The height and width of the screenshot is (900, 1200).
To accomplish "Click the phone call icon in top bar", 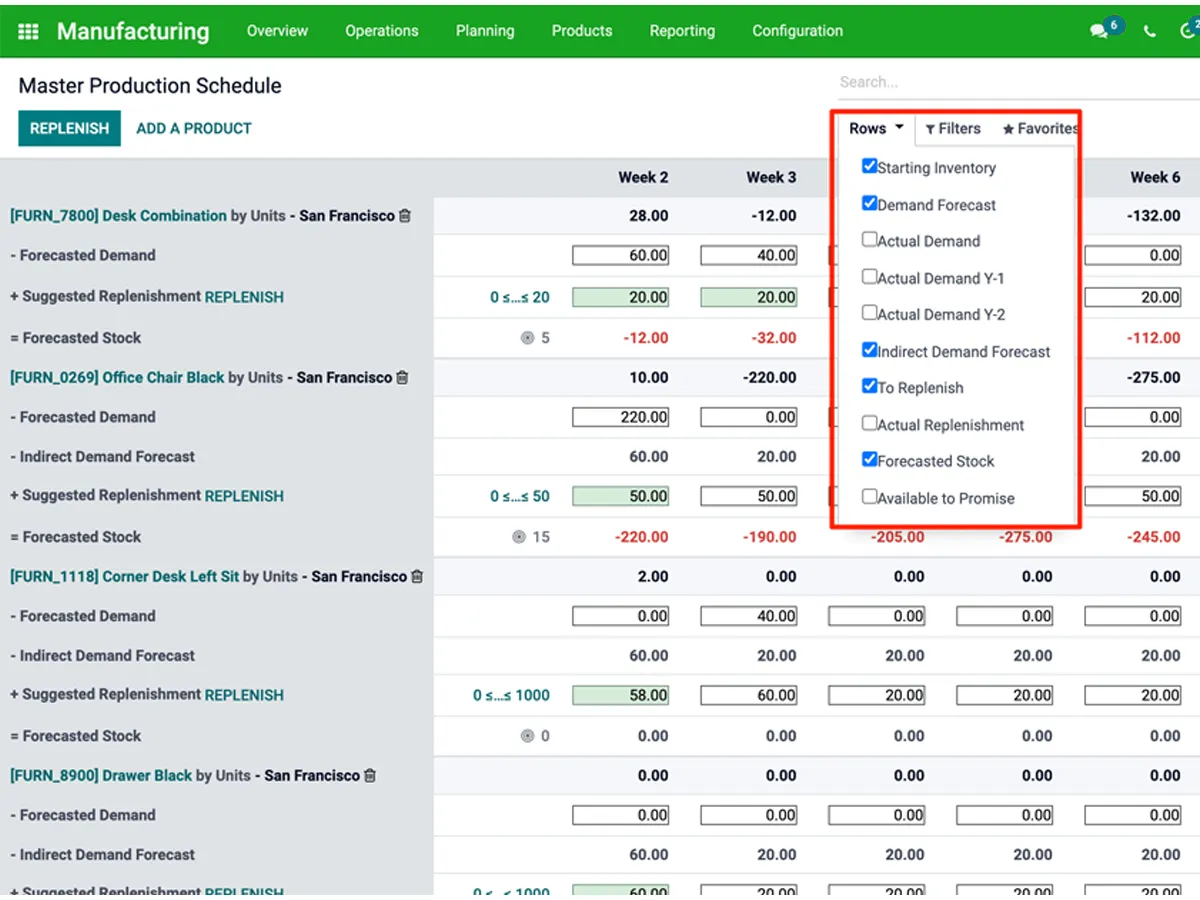I will coord(1149,32).
